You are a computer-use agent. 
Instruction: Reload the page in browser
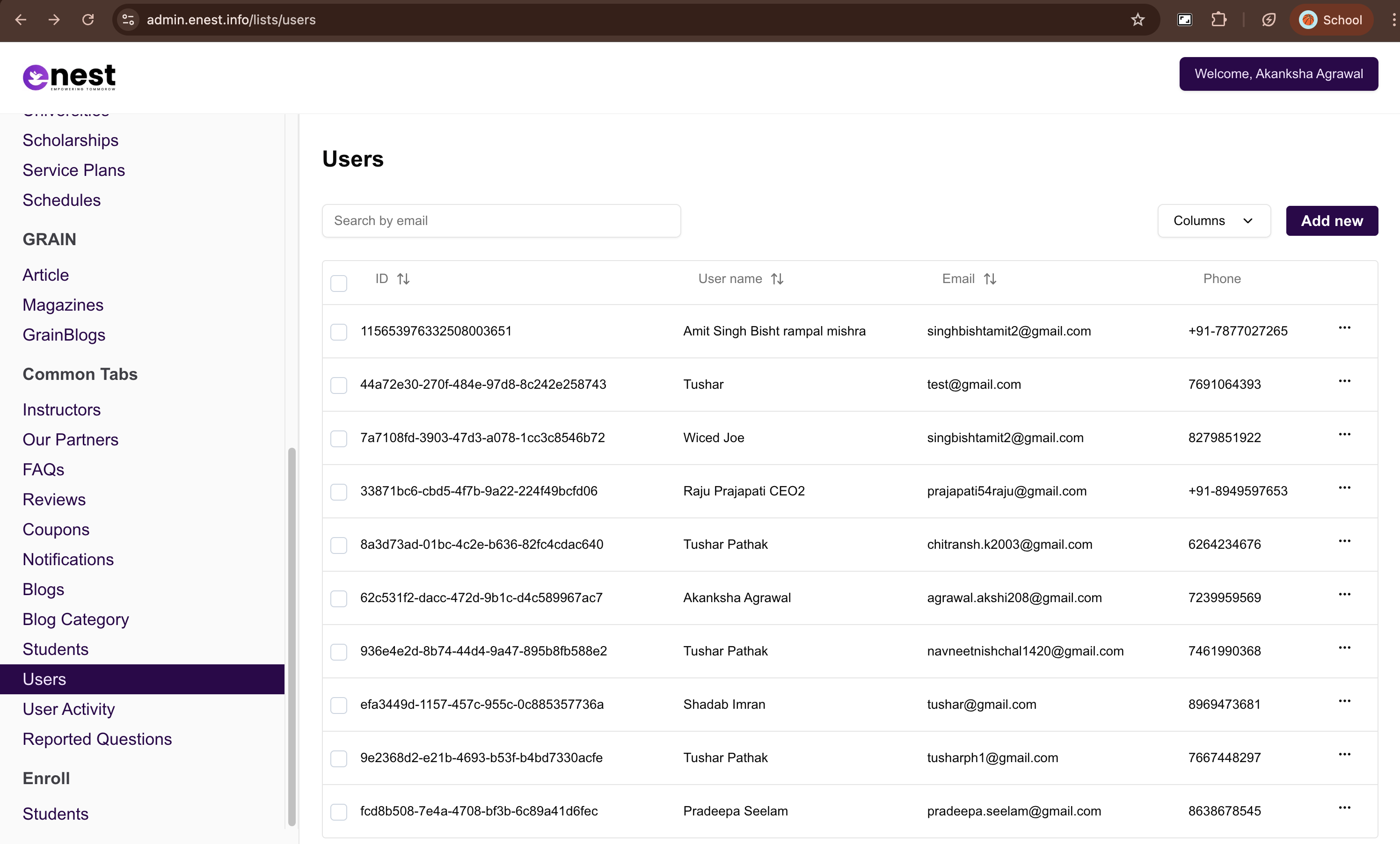click(87, 20)
